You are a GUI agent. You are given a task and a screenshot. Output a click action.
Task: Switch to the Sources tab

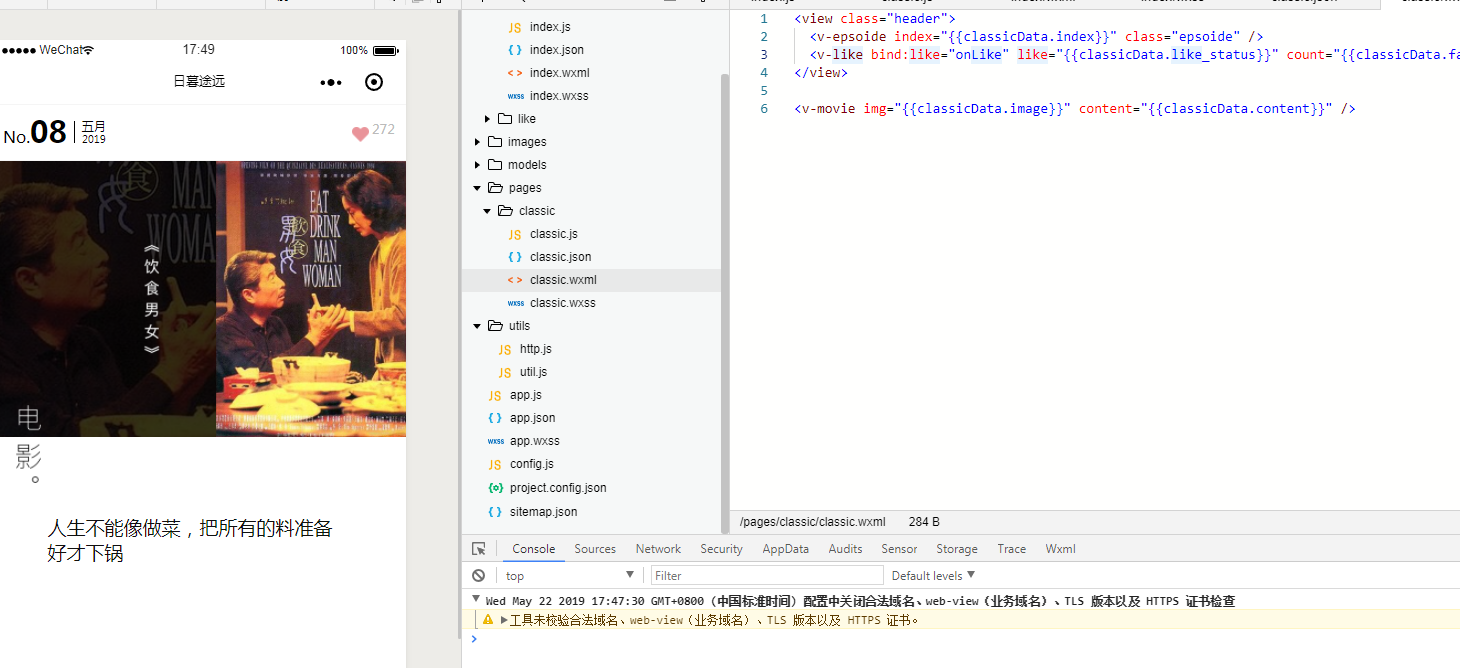click(x=595, y=549)
